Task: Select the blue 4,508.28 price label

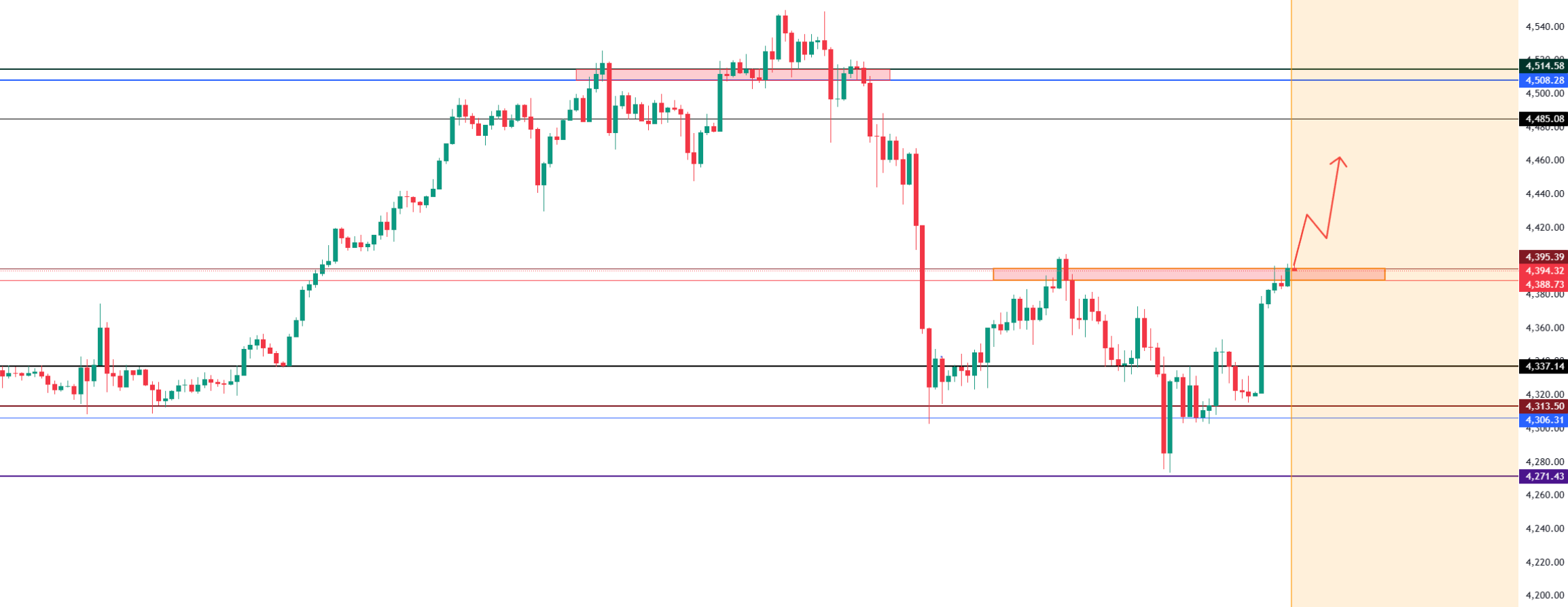Action: tap(1543, 80)
